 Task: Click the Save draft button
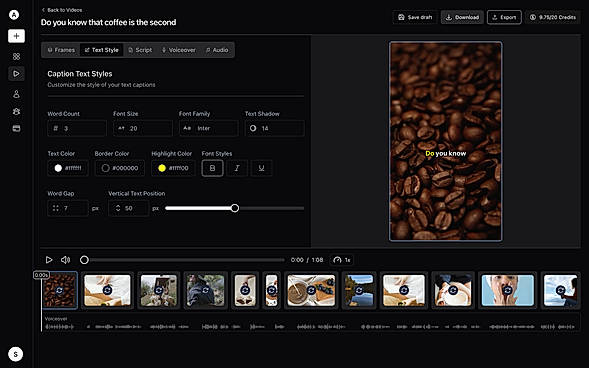[415, 17]
